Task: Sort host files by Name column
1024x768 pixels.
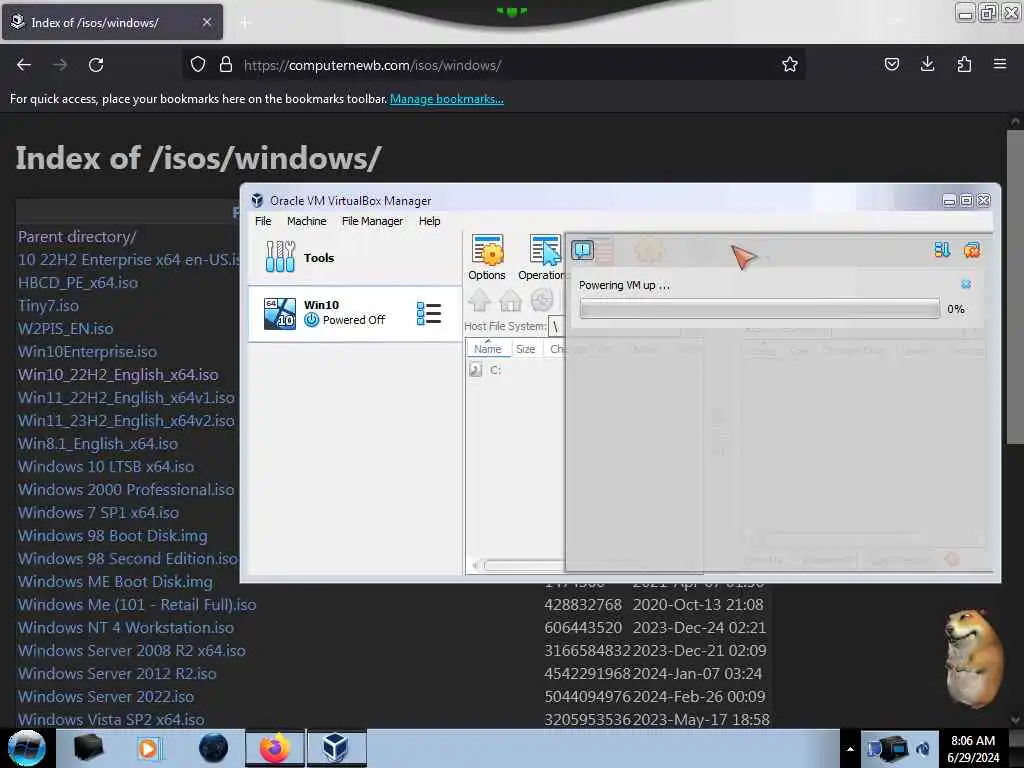Action: [x=488, y=349]
